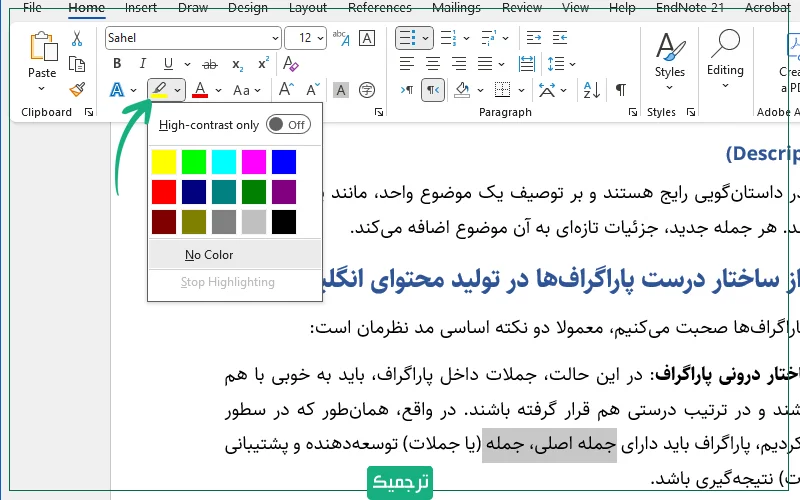Toggle Bold formatting

point(117,64)
